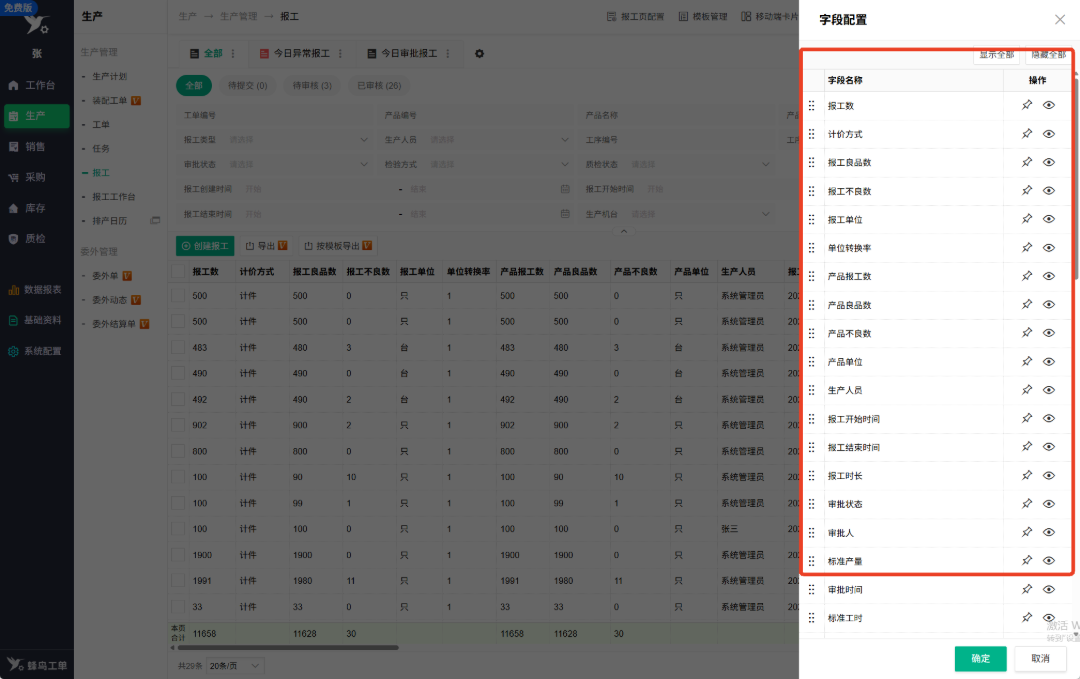This screenshot has height=679, width=1080.
Task: Click 取消 in field configuration panel
Action: (x=1040, y=658)
